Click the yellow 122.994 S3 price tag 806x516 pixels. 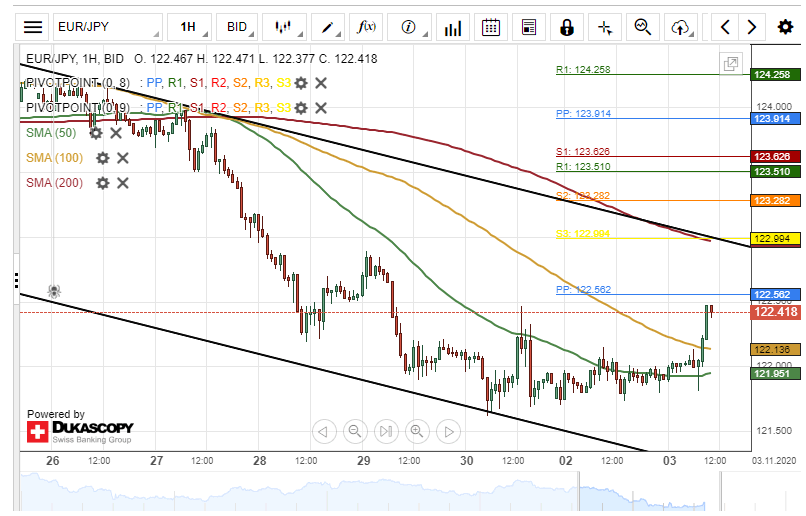point(775,238)
